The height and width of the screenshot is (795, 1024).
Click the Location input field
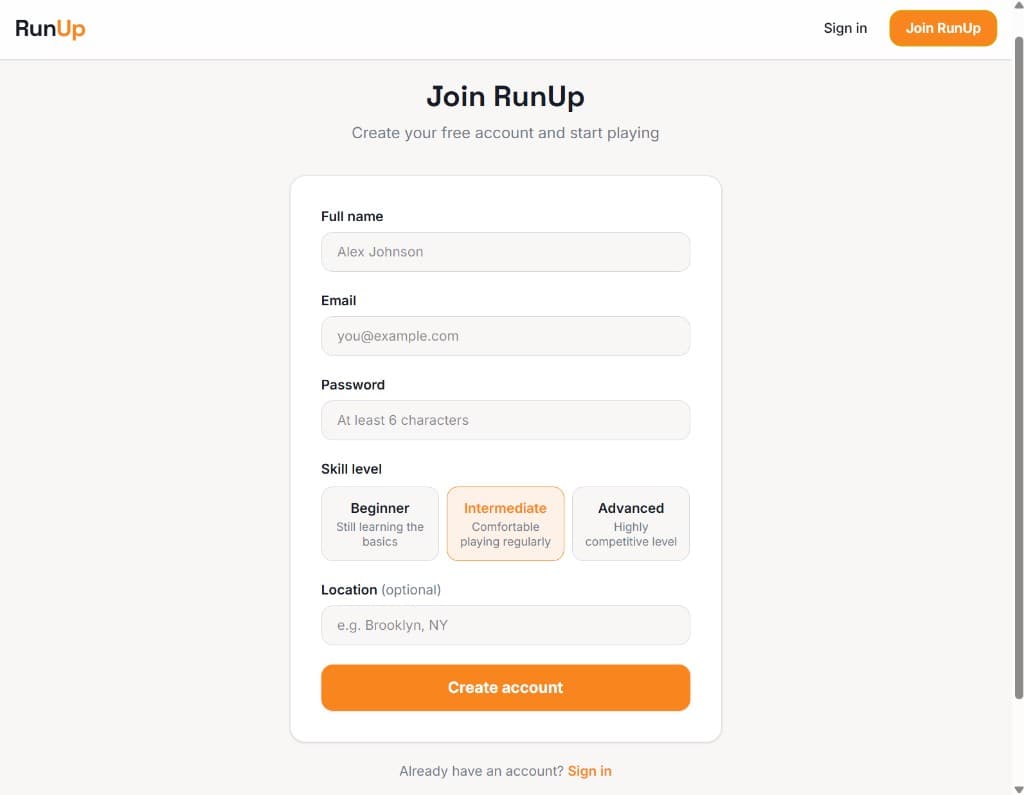(x=505, y=625)
